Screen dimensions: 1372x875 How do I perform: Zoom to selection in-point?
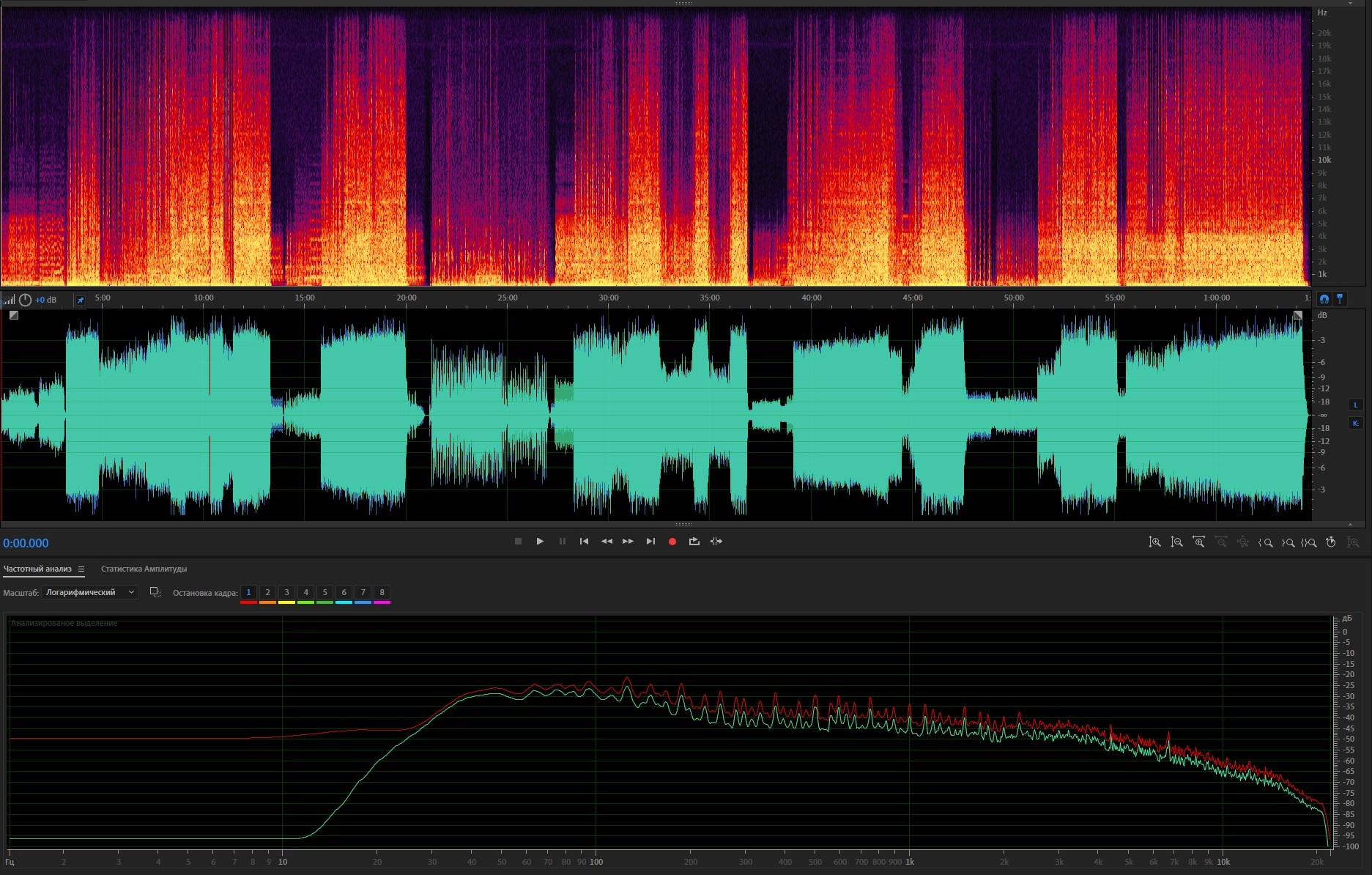(x=1265, y=542)
